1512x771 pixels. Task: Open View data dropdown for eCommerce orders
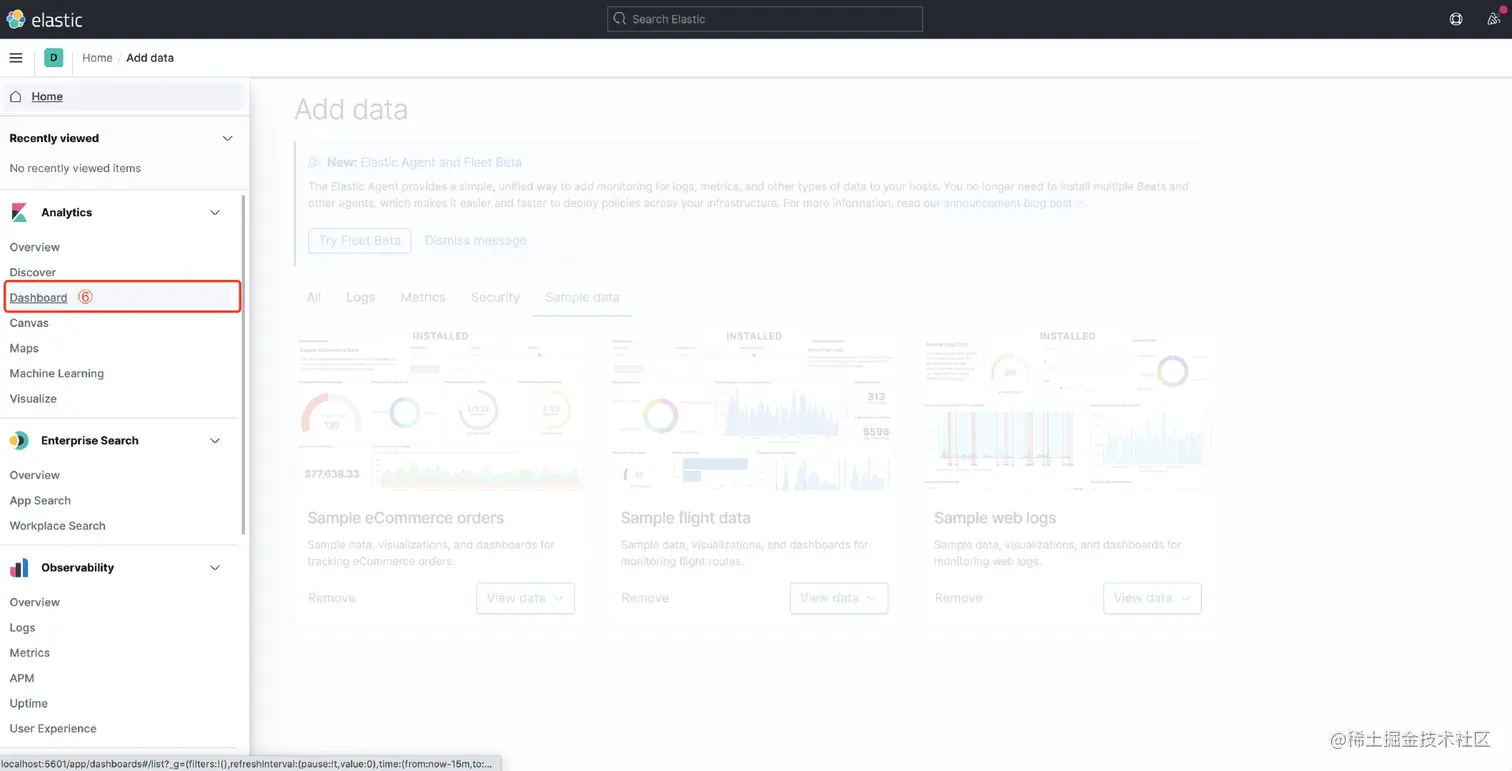[526, 598]
